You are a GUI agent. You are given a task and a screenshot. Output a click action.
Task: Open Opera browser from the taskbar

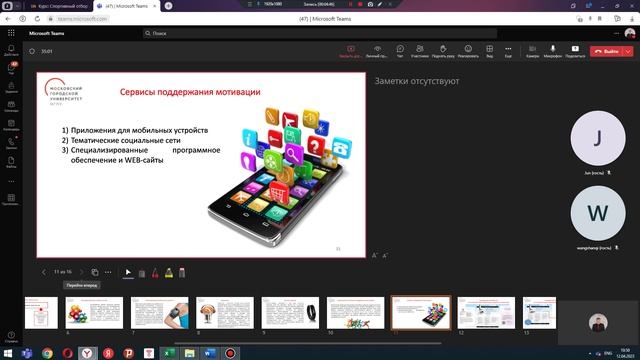(x=68, y=353)
